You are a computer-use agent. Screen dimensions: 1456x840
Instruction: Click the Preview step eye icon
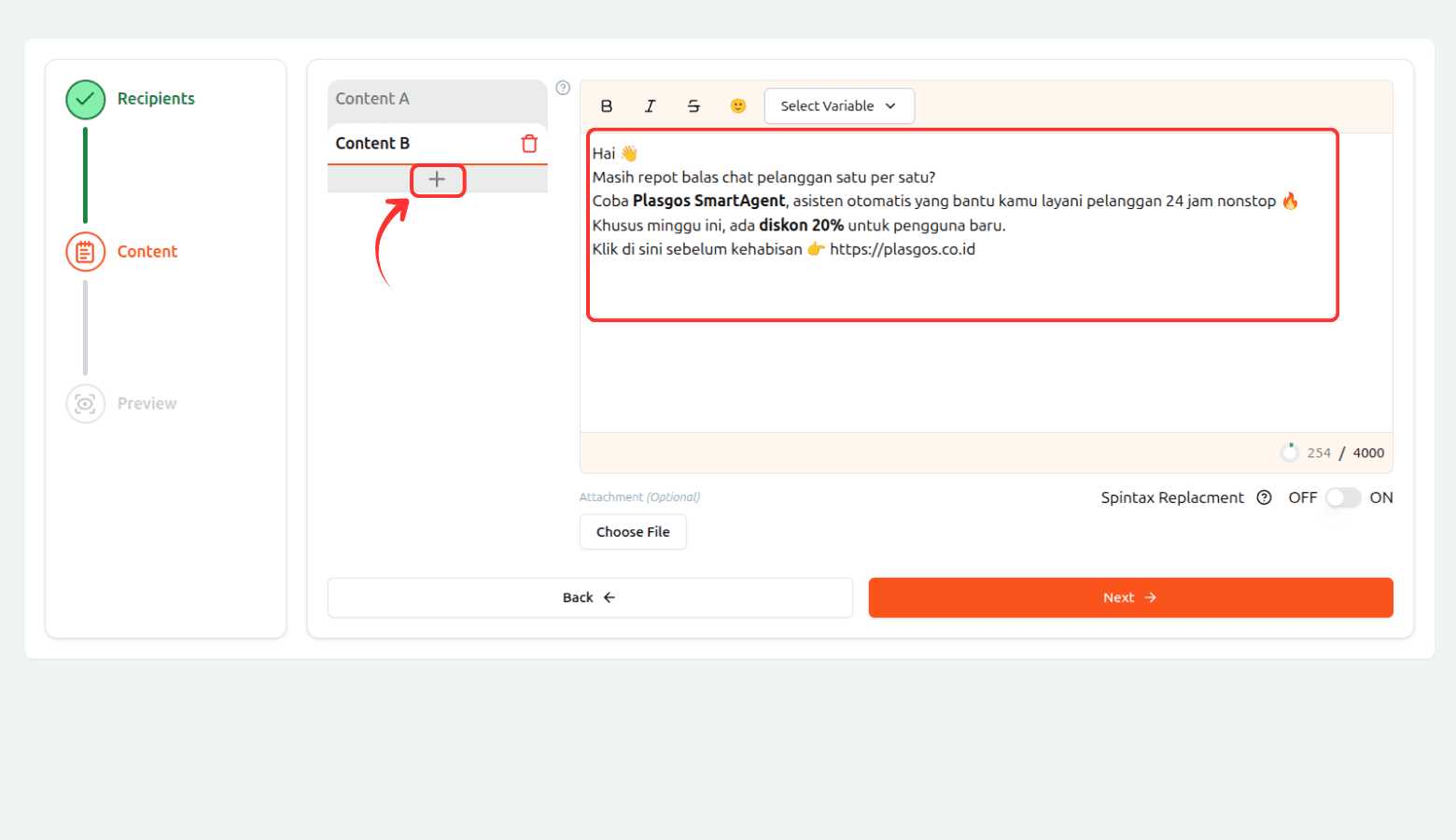85,404
